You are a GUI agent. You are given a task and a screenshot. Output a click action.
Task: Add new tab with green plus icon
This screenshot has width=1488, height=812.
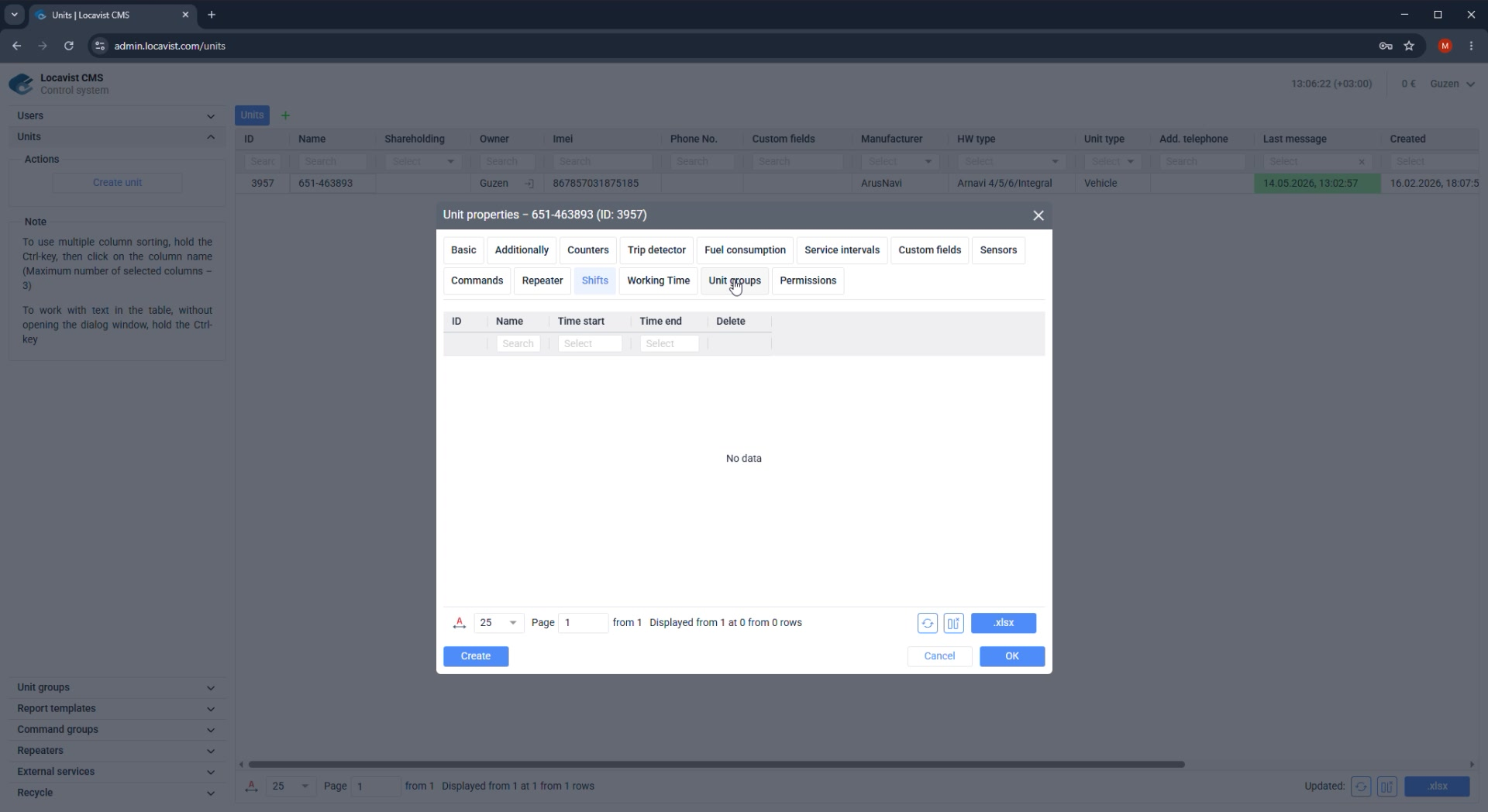(285, 115)
